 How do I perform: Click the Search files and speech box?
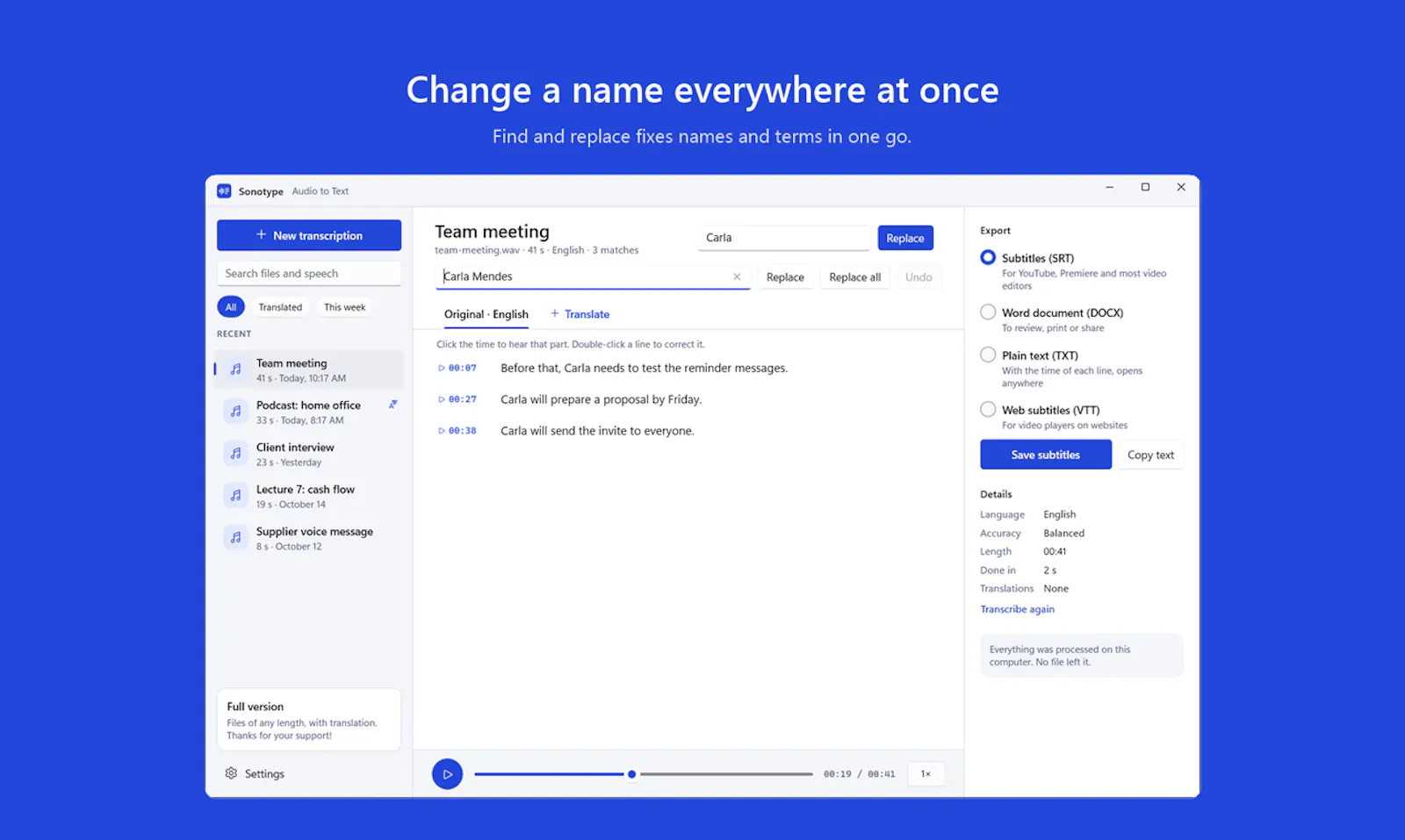[309, 274]
